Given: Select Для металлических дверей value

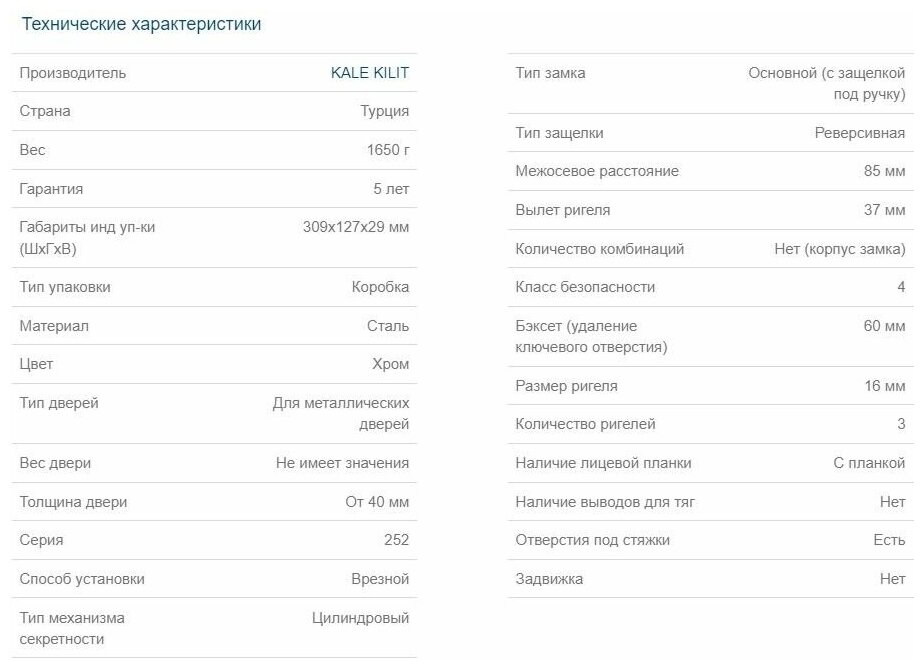Looking at the screenshot, I should (x=341, y=414).
